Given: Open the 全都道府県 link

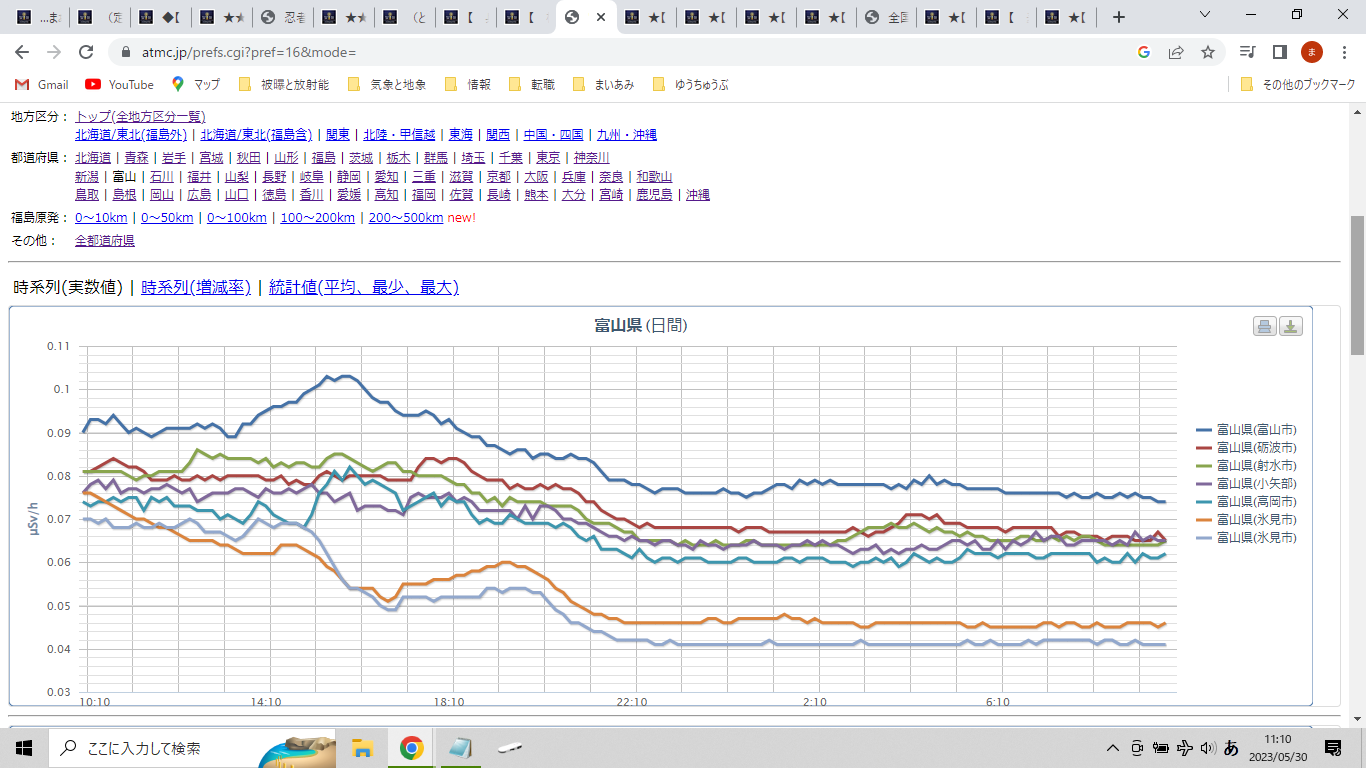Looking at the screenshot, I should click(x=105, y=241).
